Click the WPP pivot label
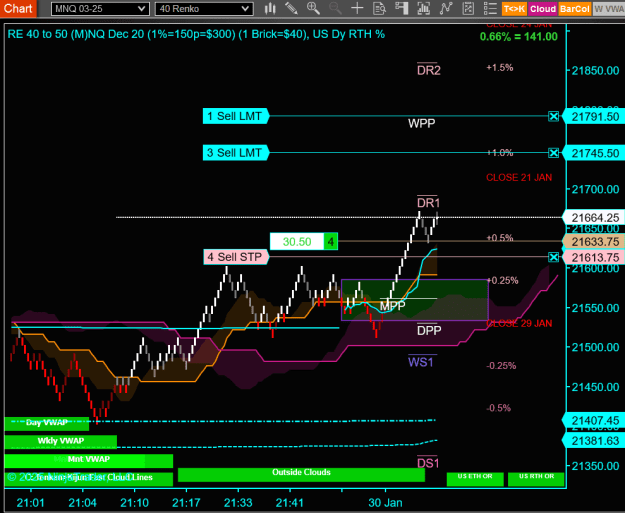 coord(421,124)
